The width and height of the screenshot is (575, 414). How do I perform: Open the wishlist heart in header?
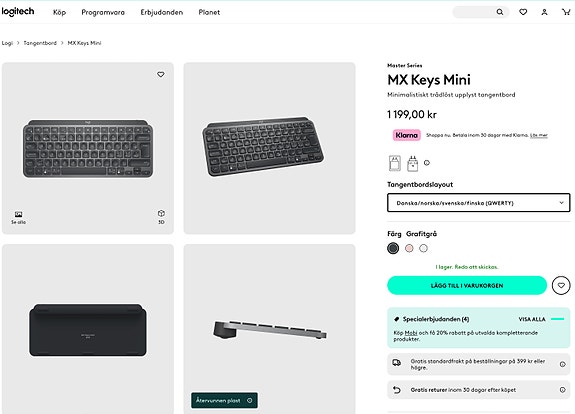click(x=523, y=12)
